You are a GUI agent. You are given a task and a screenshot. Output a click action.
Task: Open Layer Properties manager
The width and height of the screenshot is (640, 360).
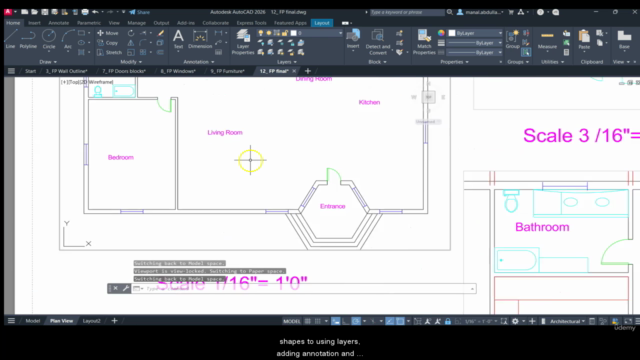click(x=243, y=42)
